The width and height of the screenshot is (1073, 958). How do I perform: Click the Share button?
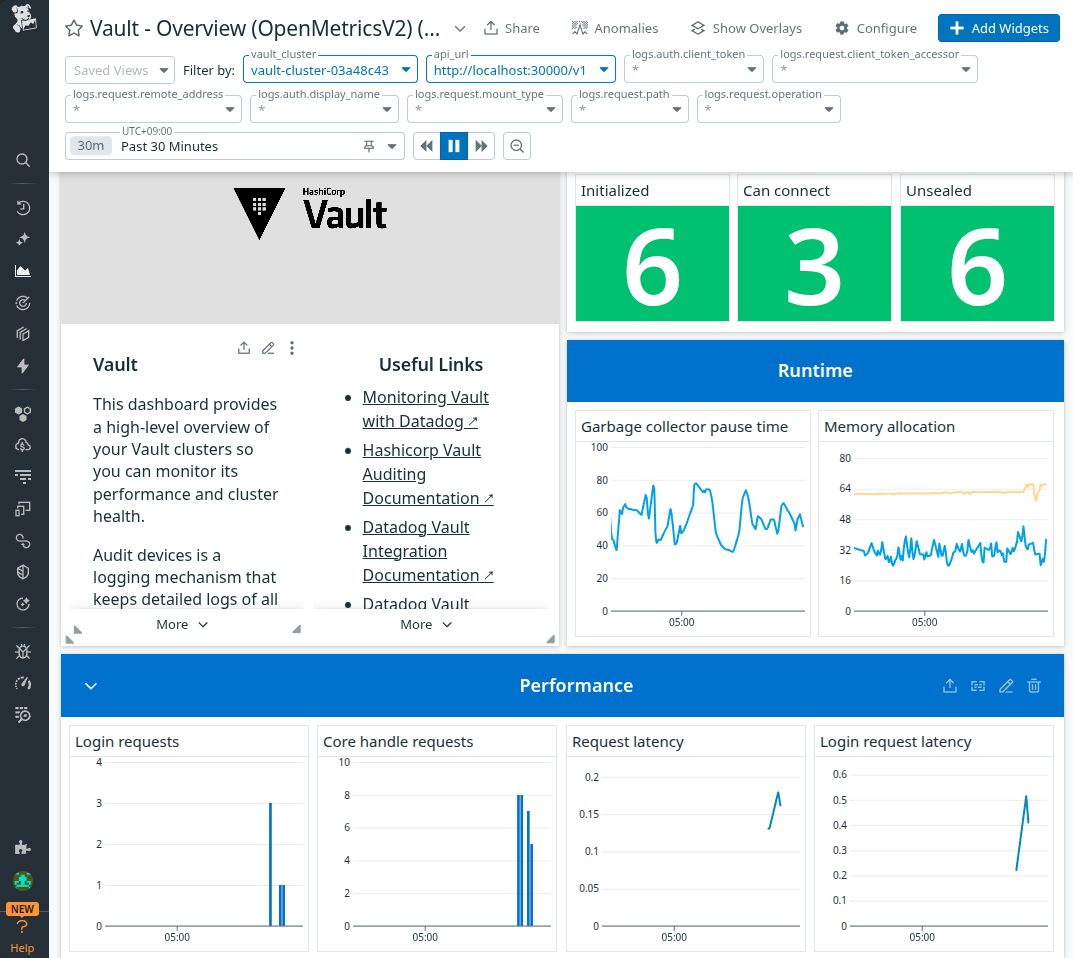(x=512, y=29)
